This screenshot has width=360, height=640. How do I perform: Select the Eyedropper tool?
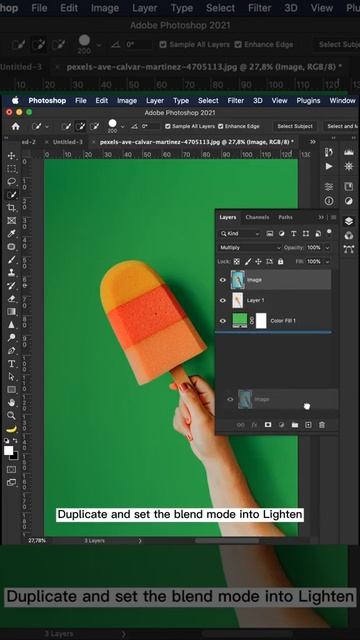click(x=11, y=233)
